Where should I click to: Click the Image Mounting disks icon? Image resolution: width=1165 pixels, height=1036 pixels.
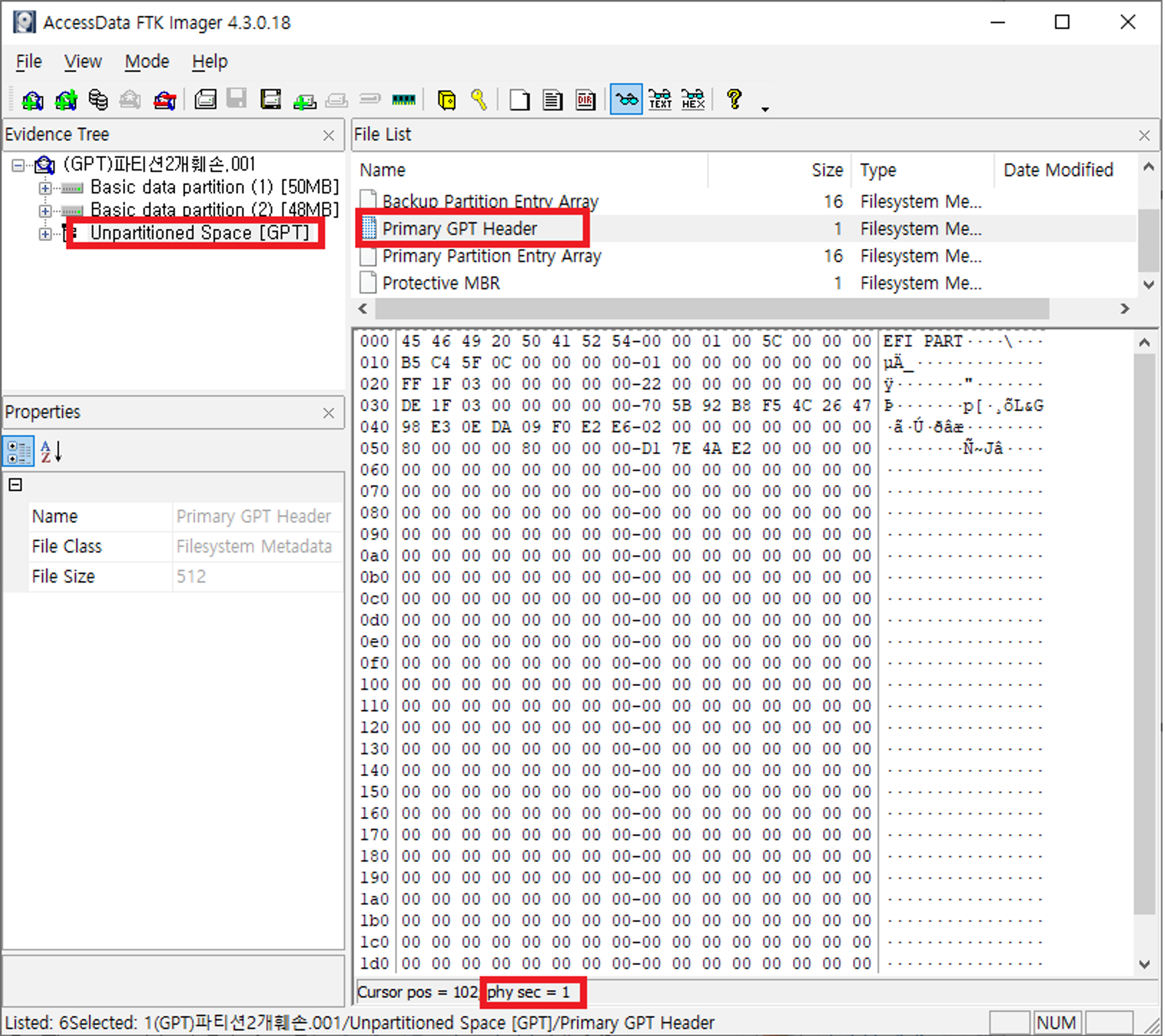[98, 100]
